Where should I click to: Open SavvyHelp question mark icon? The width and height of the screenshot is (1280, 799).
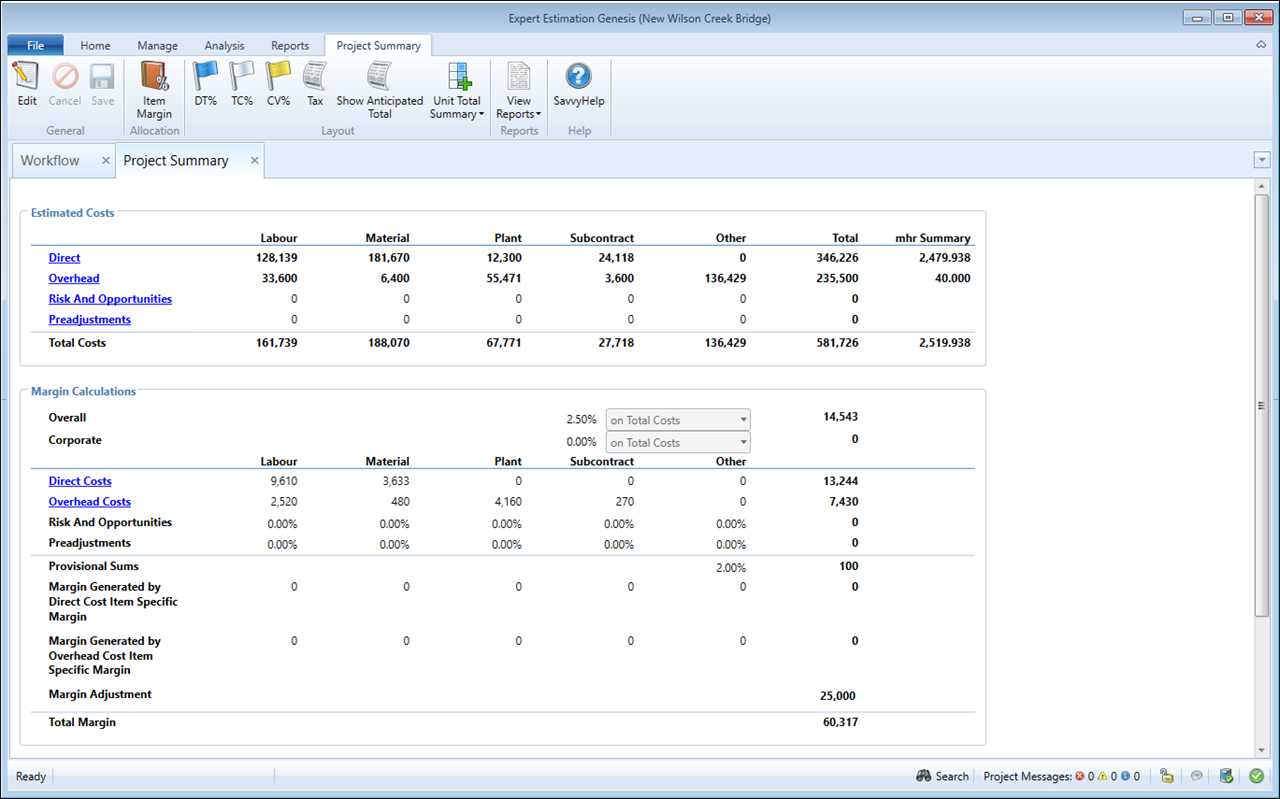point(578,77)
